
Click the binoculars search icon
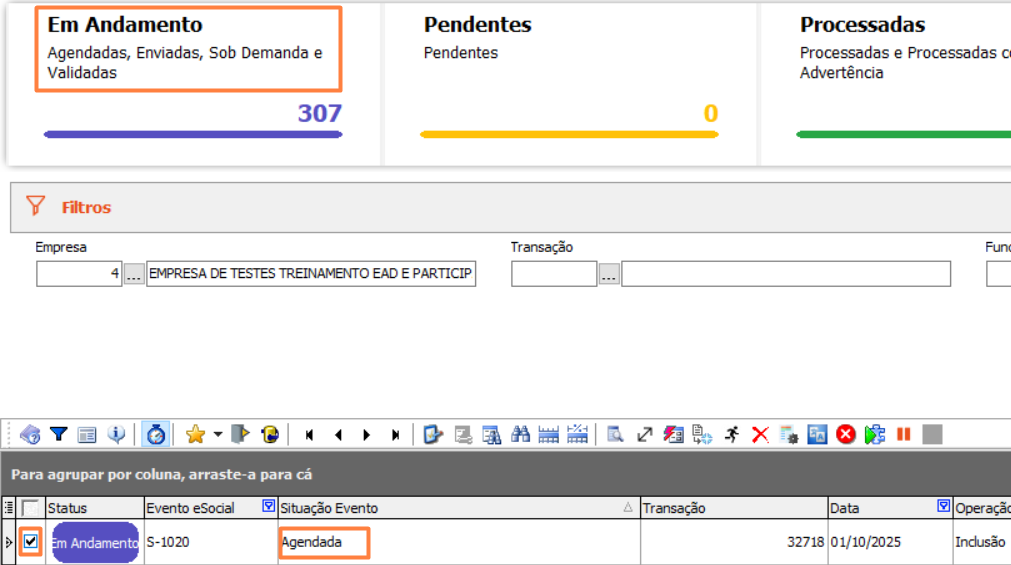click(520, 434)
